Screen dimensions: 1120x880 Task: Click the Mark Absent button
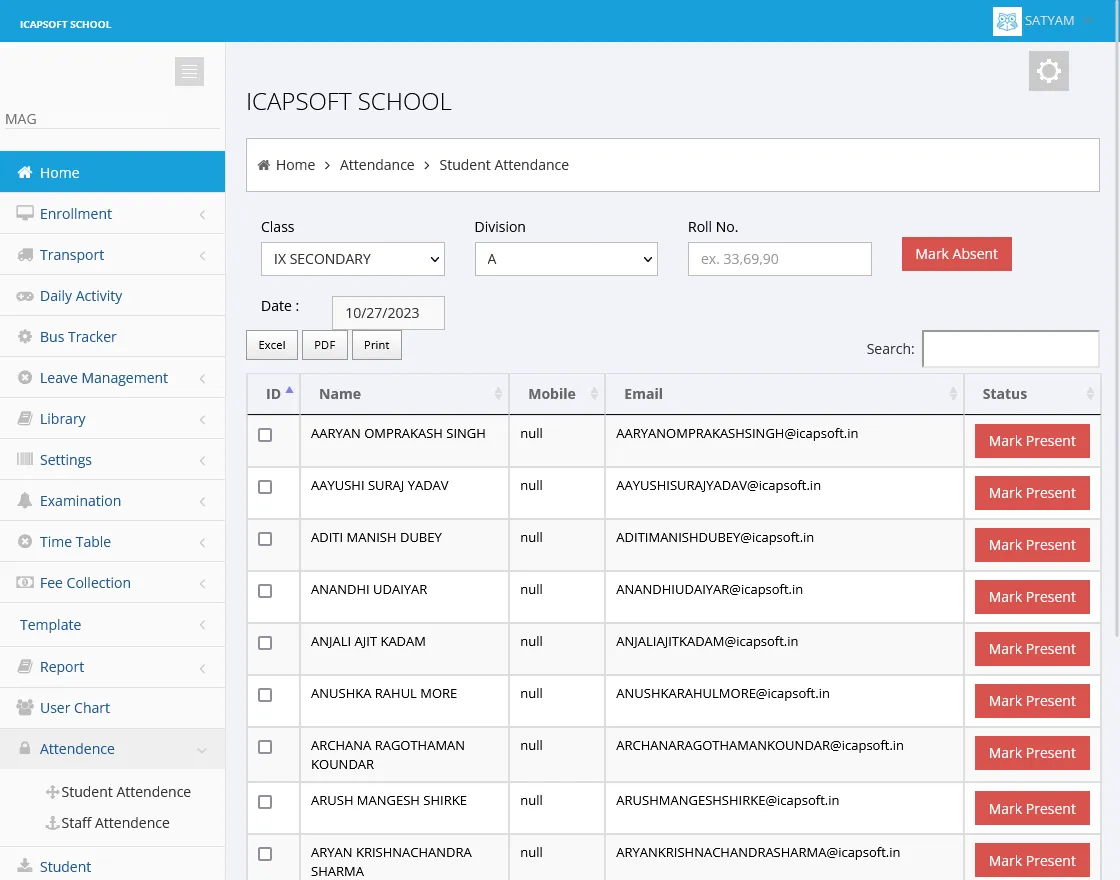[956, 254]
